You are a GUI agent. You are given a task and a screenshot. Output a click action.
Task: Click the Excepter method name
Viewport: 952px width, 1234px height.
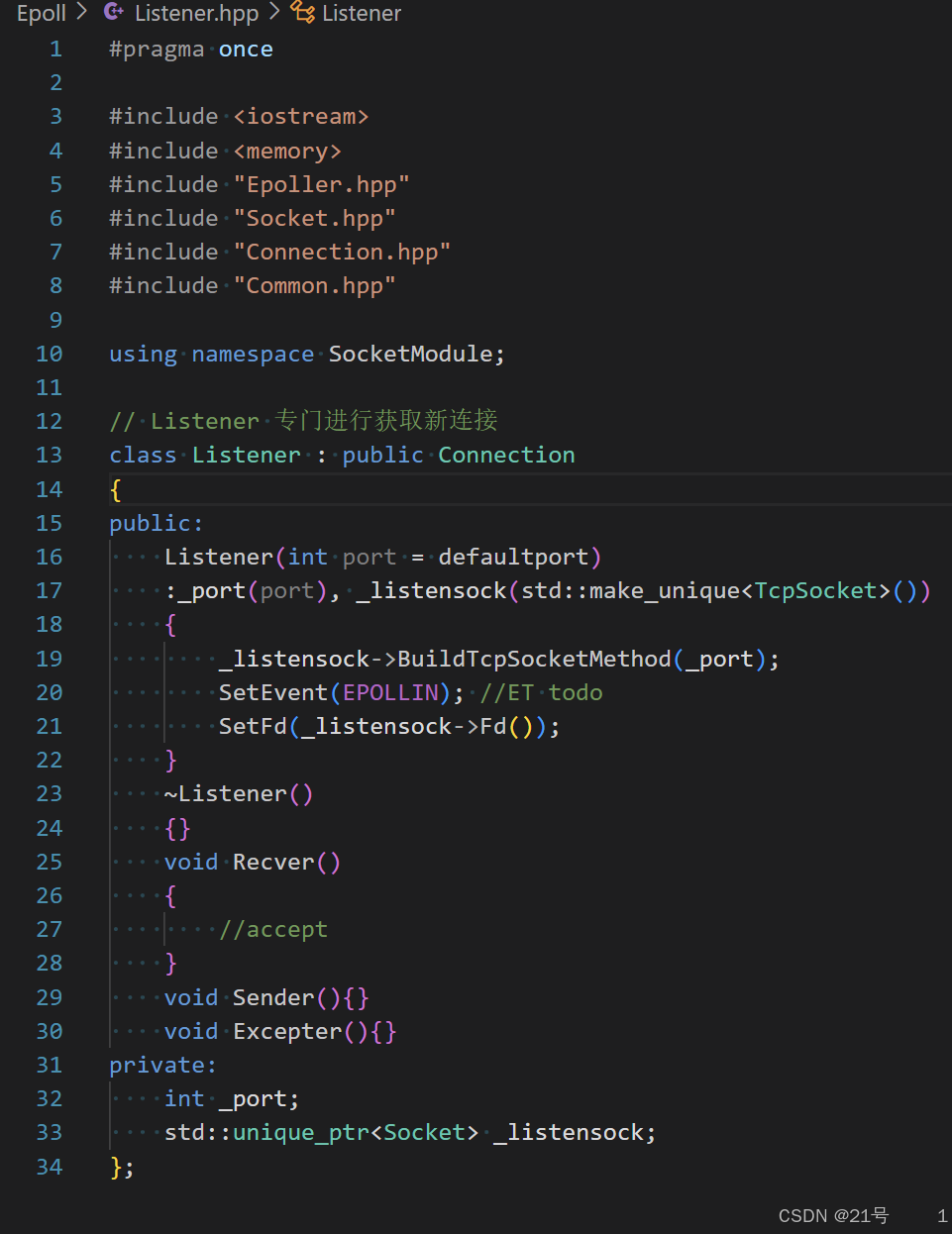tap(287, 1031)
